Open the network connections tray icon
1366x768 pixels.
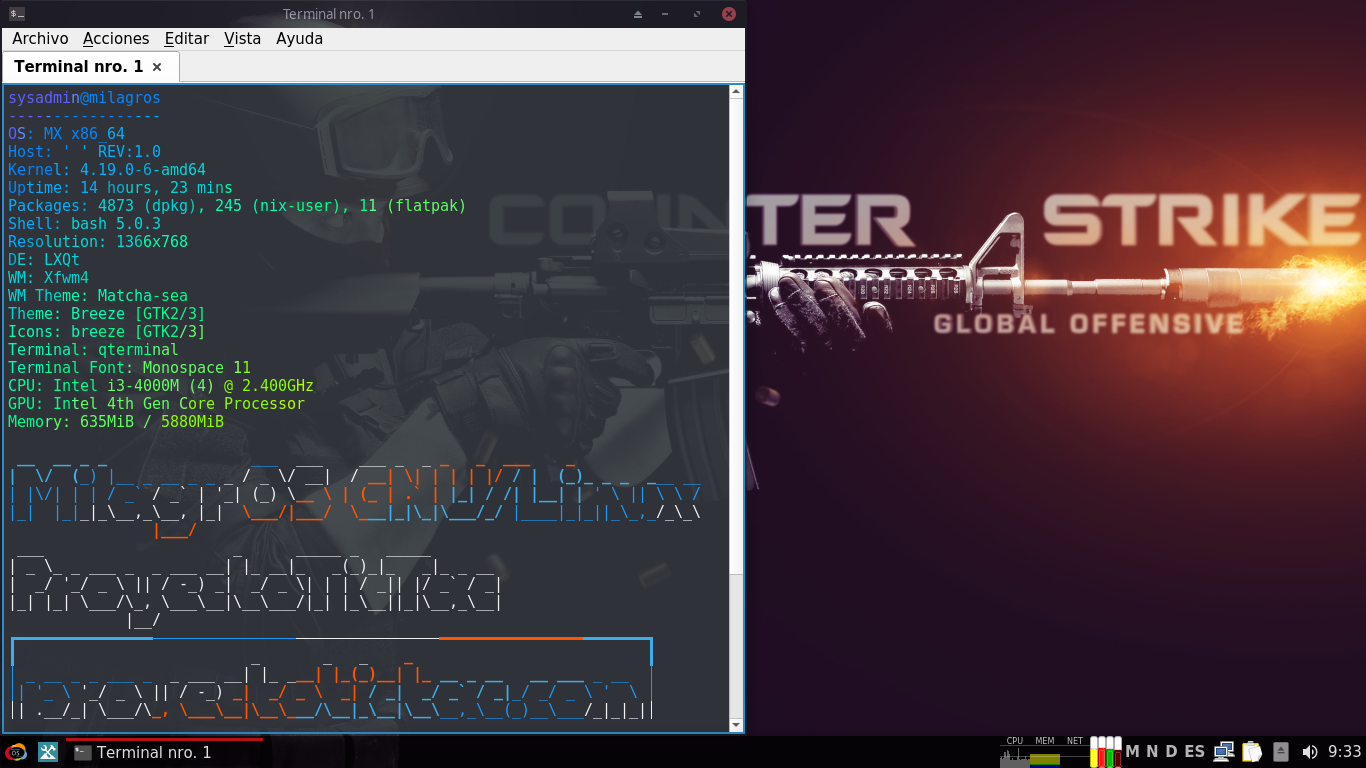pos(1223,752)
